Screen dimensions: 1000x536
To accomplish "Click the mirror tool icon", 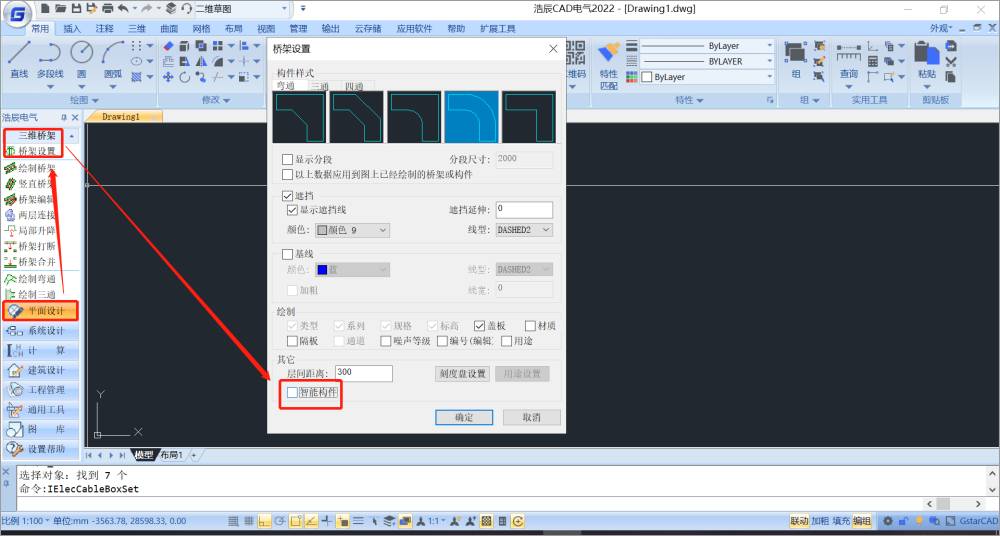I will (201, 62).
